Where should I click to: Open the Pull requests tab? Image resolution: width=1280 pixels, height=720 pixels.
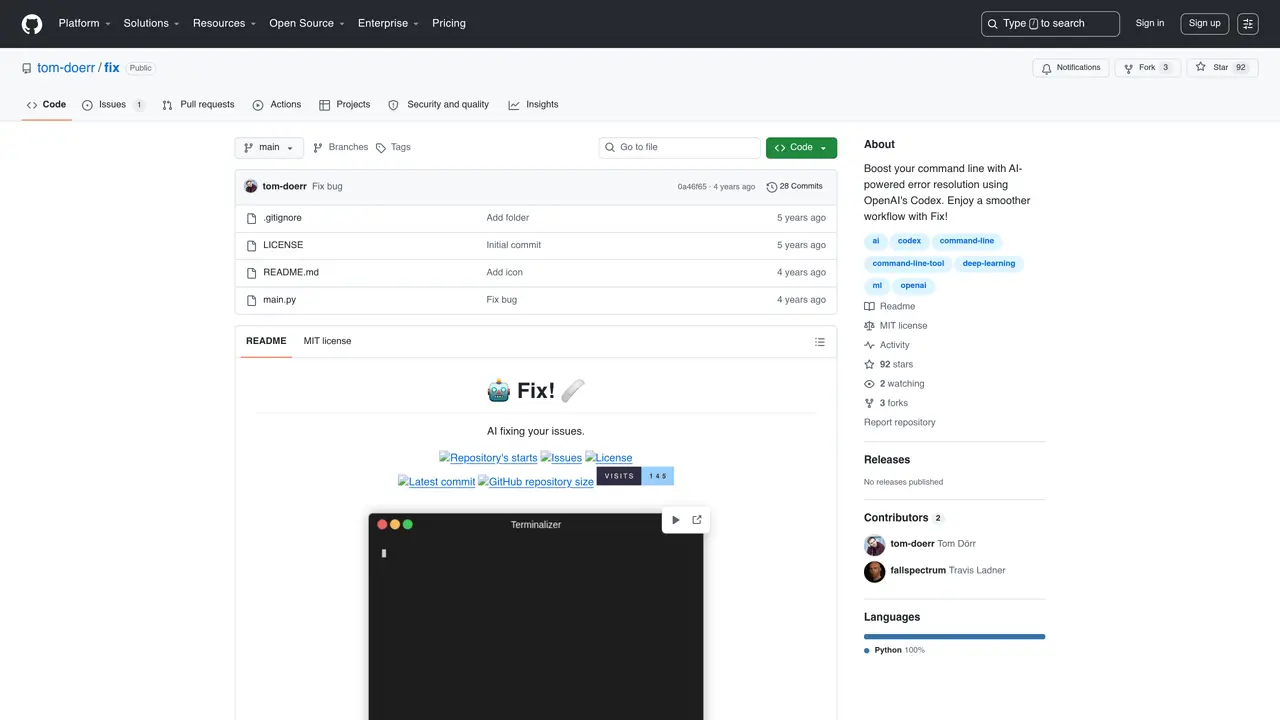pos(198,105)
